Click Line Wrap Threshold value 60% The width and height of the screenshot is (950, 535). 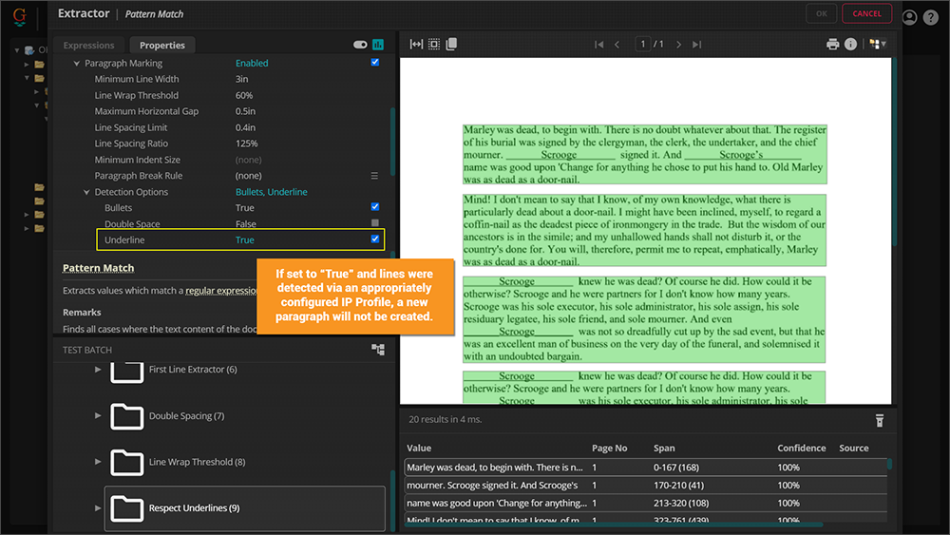244,95
